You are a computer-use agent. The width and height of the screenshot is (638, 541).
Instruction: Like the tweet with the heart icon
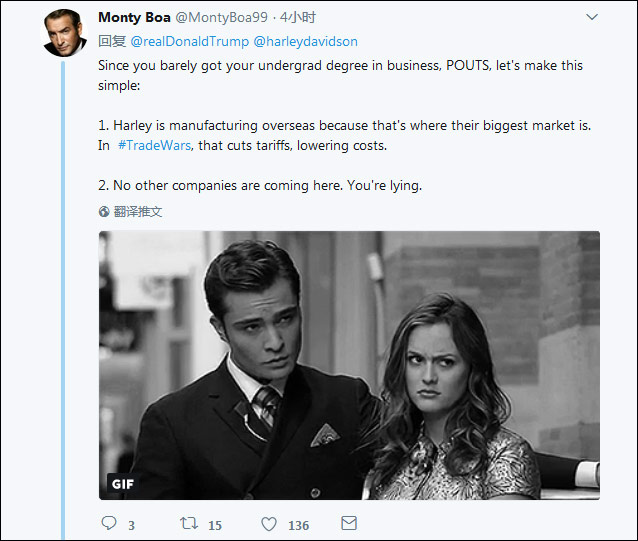point(269,523)
